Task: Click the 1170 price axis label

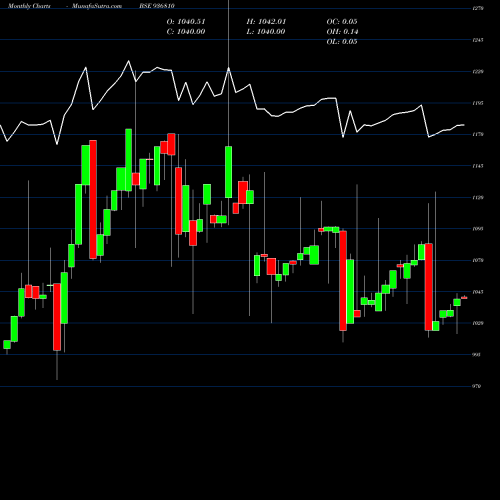Action: coord(478,134)
